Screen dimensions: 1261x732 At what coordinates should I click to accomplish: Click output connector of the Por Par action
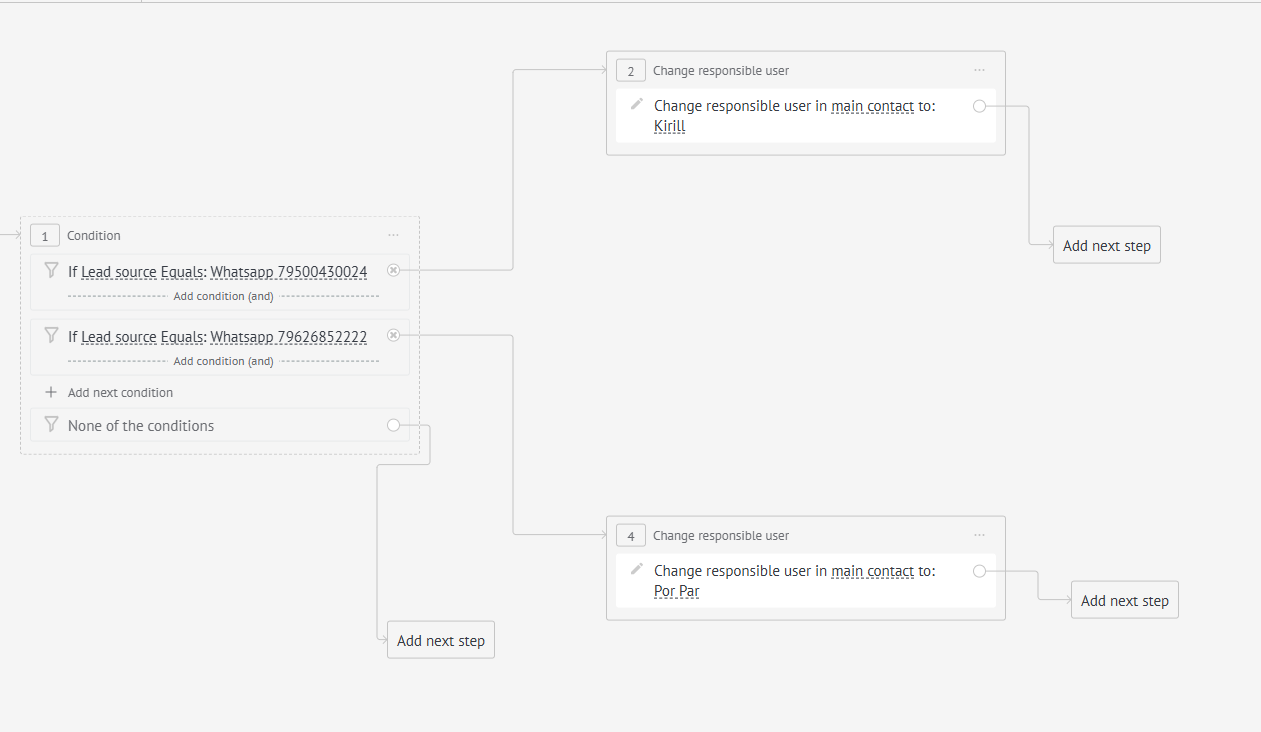(x=979, y=571)
